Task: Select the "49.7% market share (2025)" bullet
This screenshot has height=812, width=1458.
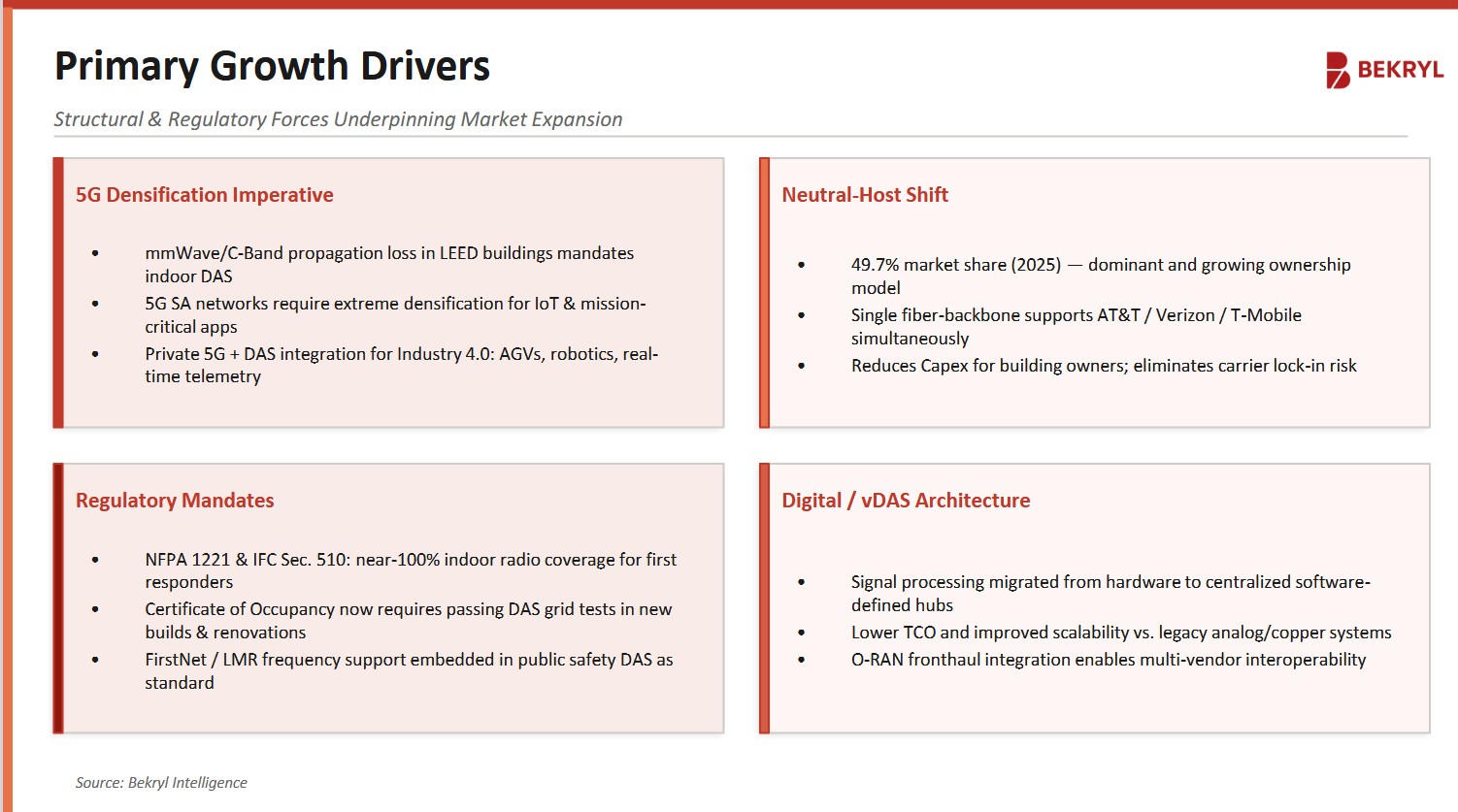Action: pyautogui.click(x=1101, y=276)
